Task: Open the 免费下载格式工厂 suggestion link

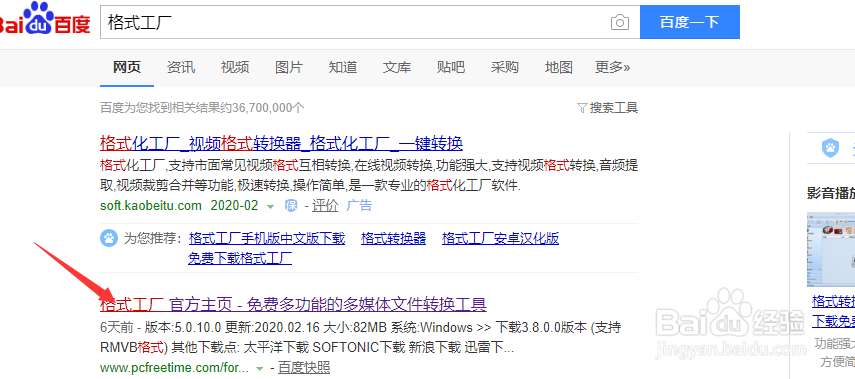Action: (x=240, y=258)
